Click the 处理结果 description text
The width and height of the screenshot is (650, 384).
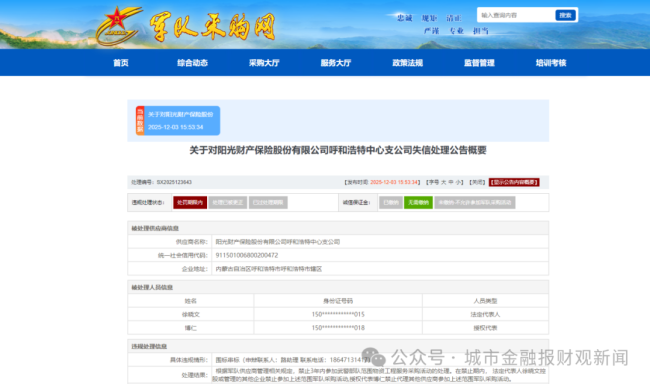click(x=379, y=375)
